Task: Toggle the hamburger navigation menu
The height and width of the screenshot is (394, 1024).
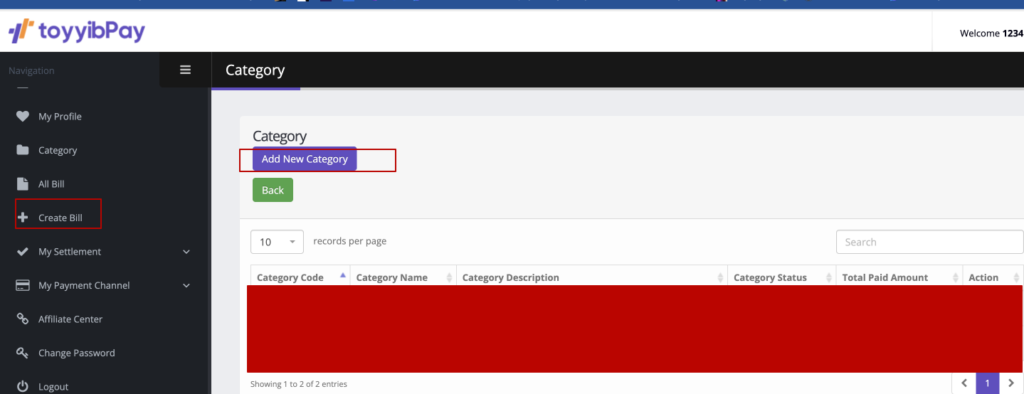Action: [185, 69]
